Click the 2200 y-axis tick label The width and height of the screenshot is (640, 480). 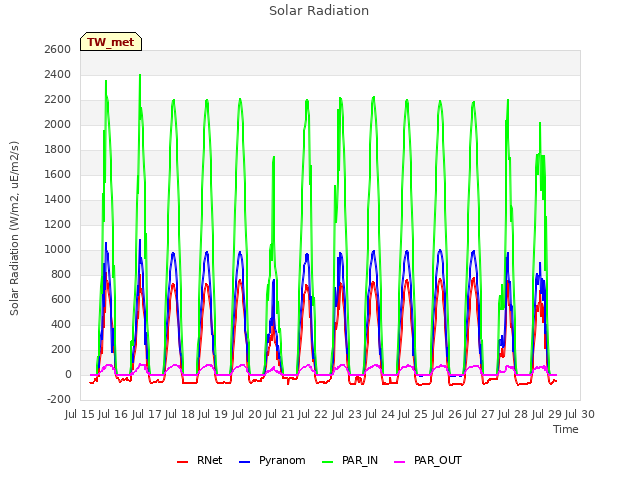58,100
